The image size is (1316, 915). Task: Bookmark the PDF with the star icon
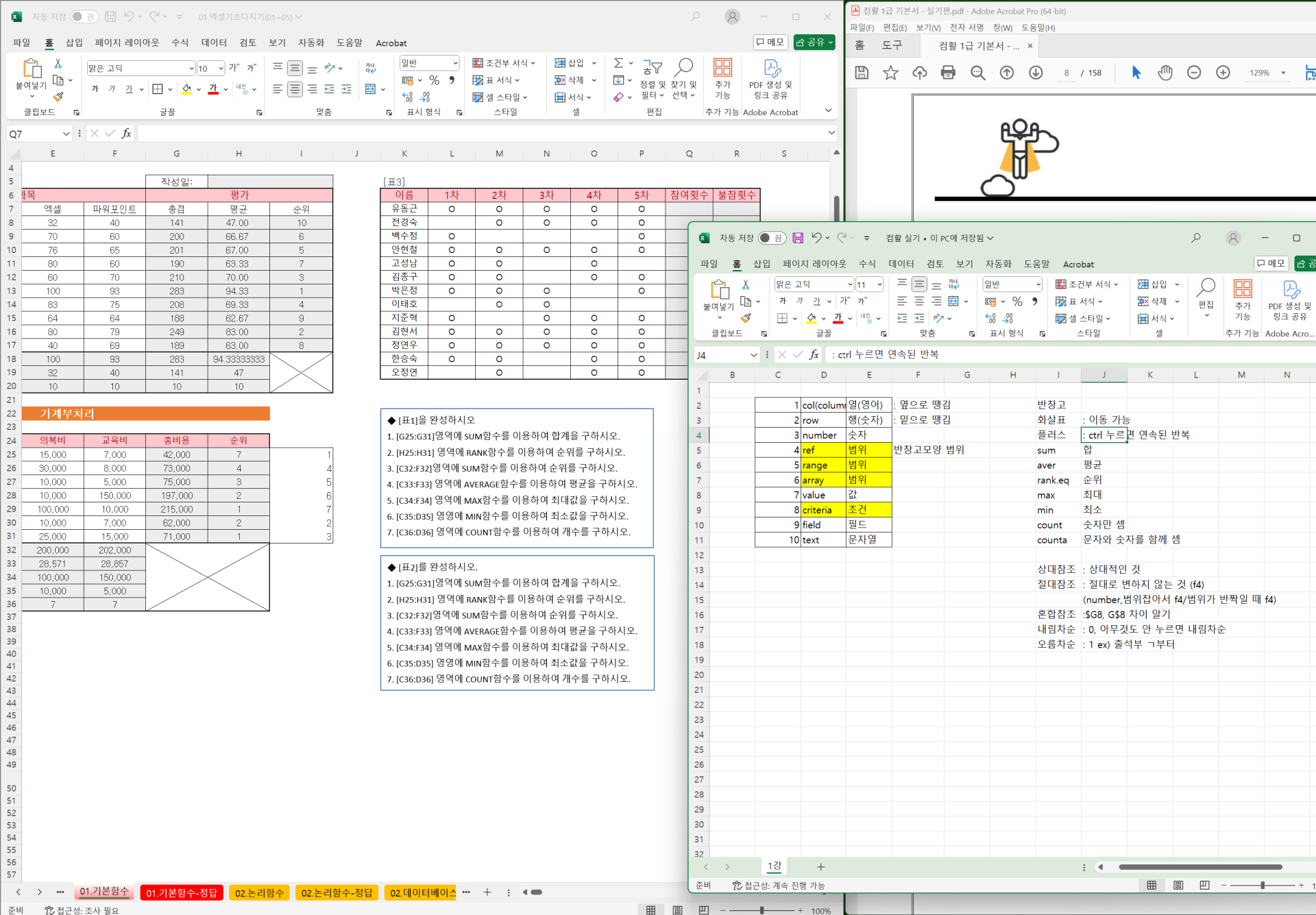[x=890, y=73]
